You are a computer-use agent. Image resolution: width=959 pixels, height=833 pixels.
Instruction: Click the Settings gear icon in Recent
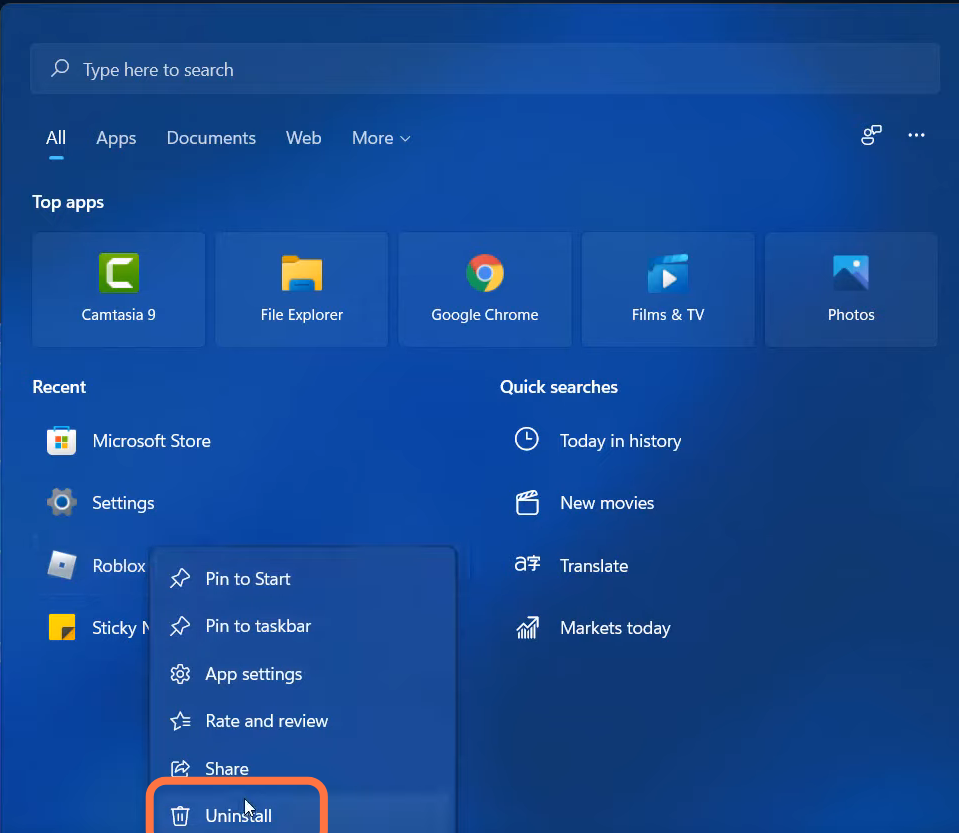(61, 503)
